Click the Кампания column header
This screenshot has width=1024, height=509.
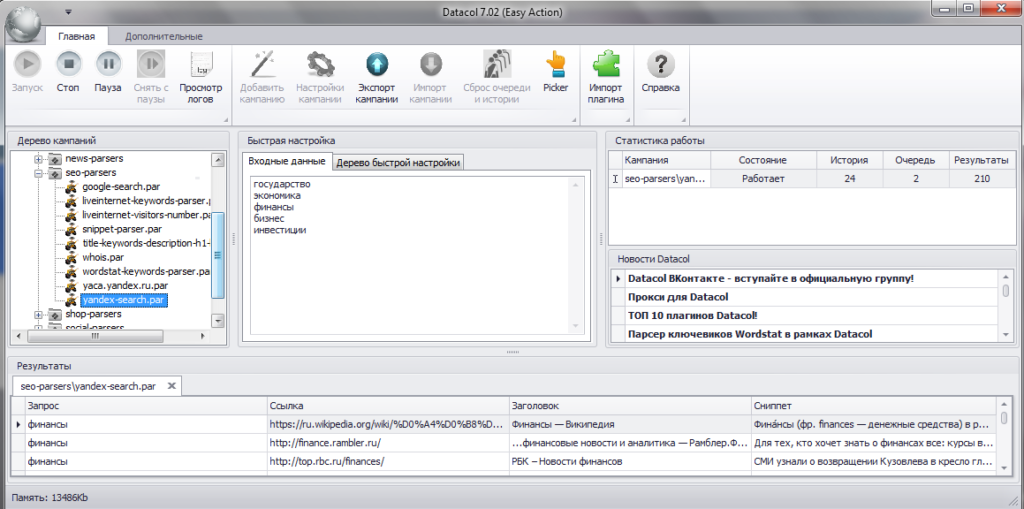tap(665, 160)
